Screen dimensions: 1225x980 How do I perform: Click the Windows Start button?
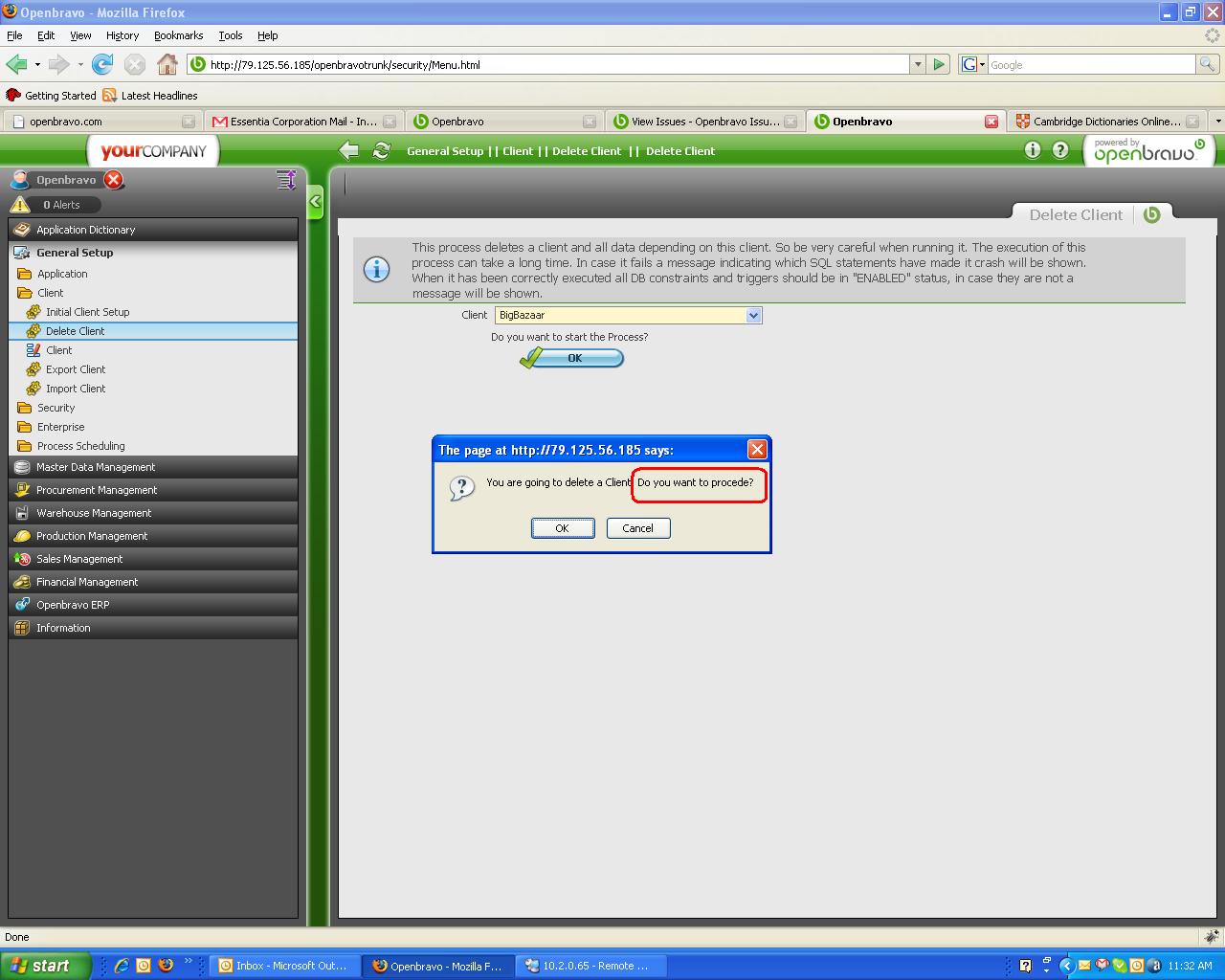pyautogui.click(x=44, y=966)
